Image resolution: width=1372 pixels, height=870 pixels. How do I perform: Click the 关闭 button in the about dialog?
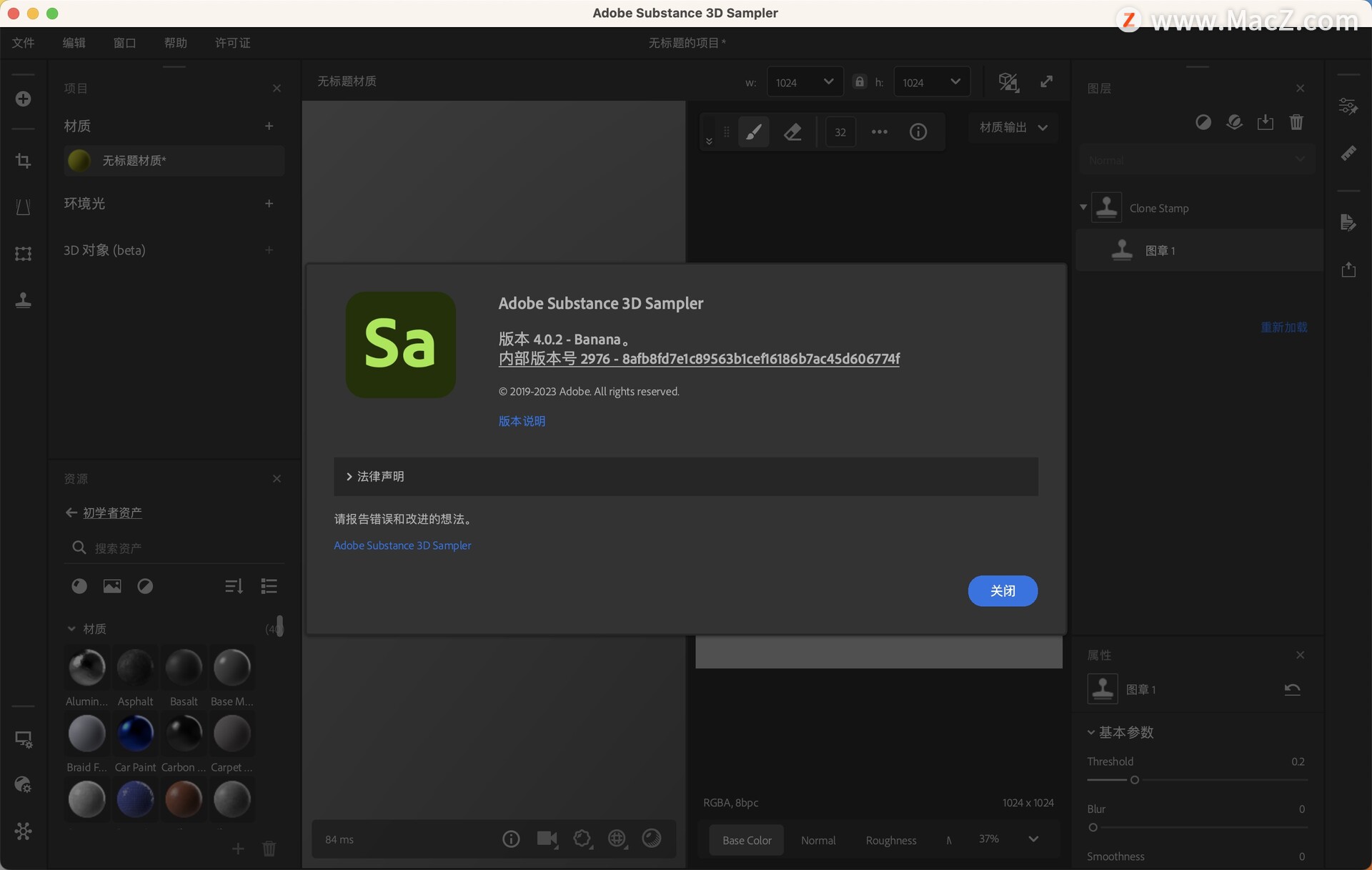coord(1003,591)
